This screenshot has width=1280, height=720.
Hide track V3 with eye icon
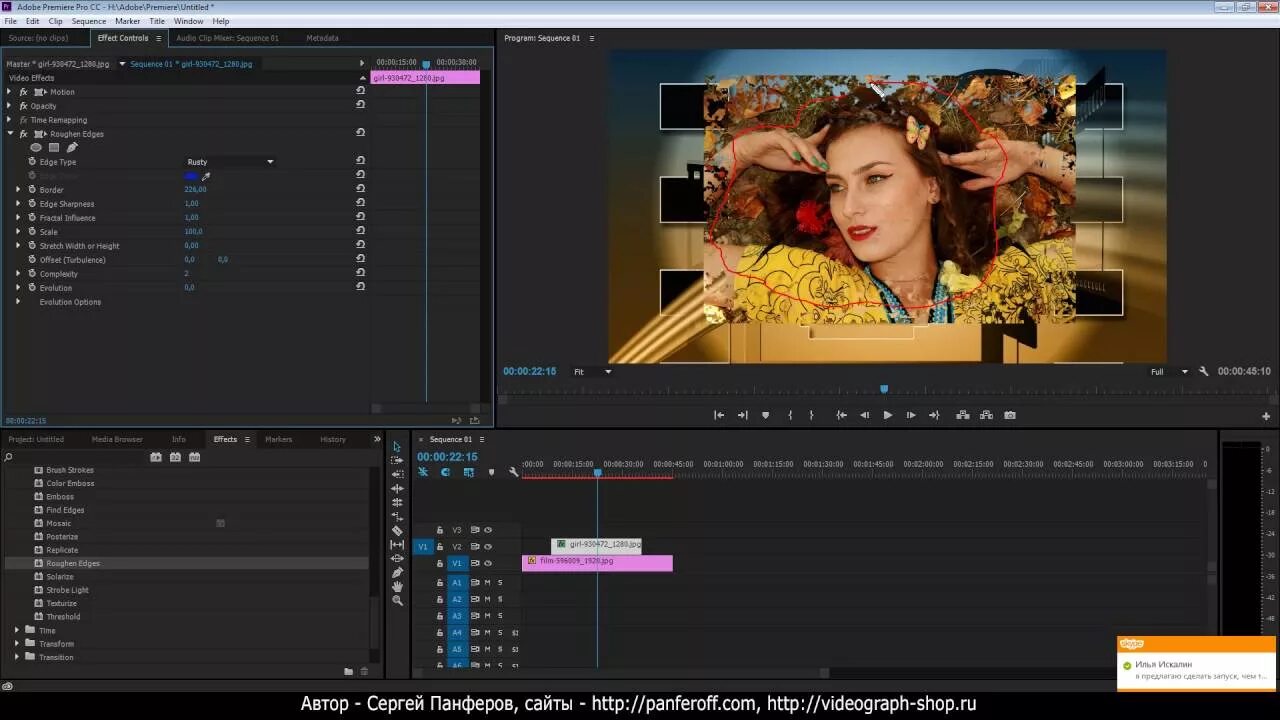point(488,530)
